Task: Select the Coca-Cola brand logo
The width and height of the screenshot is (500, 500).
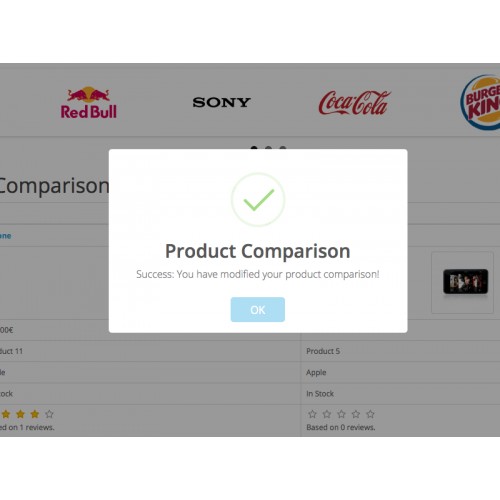Action: pyautogui.click(x=354, y=103)
